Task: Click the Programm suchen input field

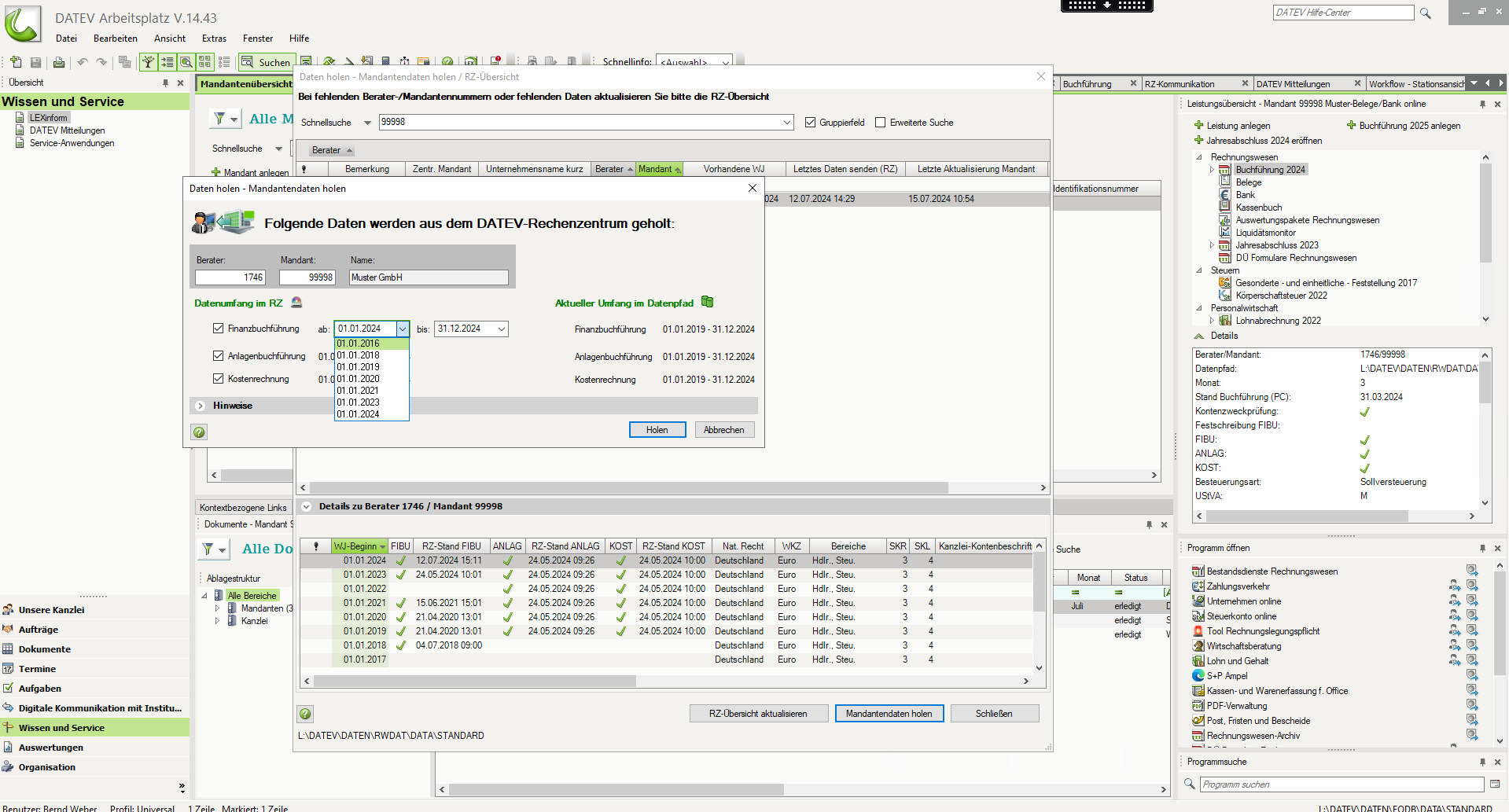Action: click(x=1341, y=784)
